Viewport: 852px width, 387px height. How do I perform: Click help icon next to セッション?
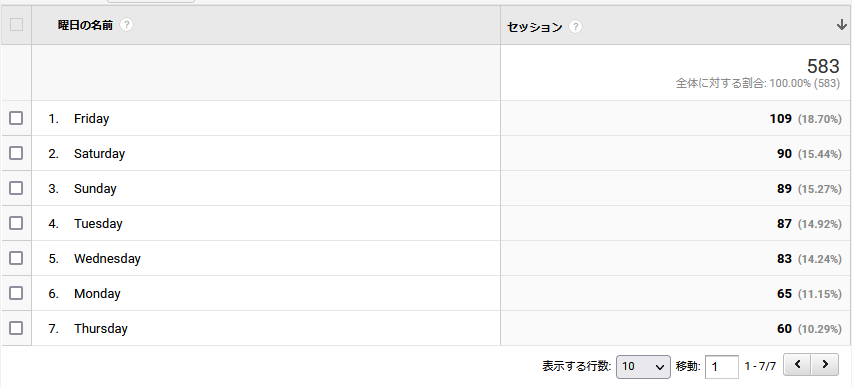click(x=575, y=27)
